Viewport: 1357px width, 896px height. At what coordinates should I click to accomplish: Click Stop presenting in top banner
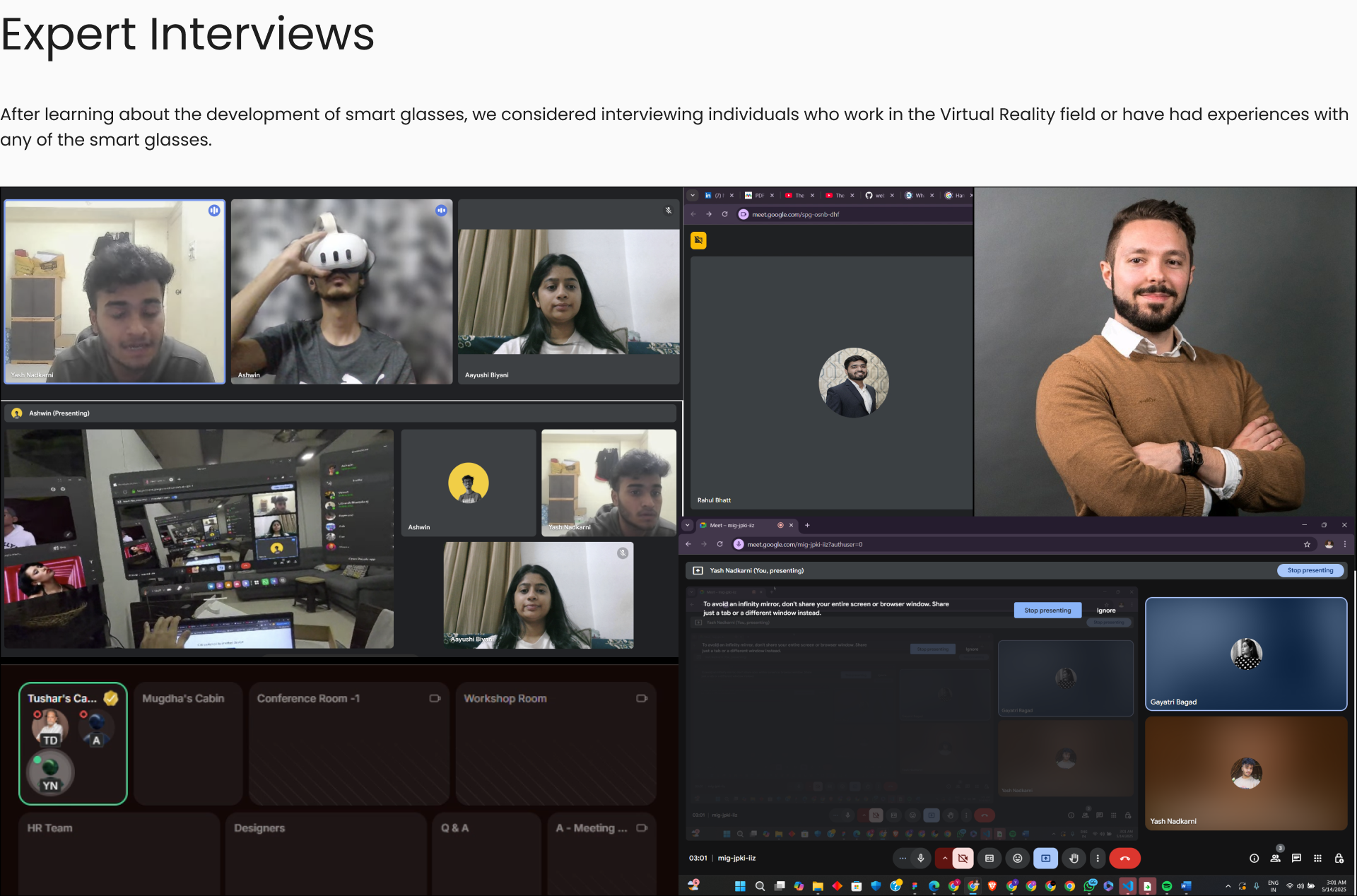[1310, 570]
